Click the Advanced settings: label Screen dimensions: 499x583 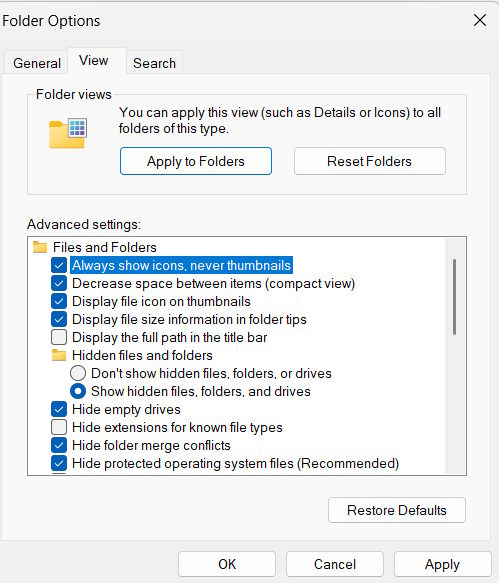point(84,224)
